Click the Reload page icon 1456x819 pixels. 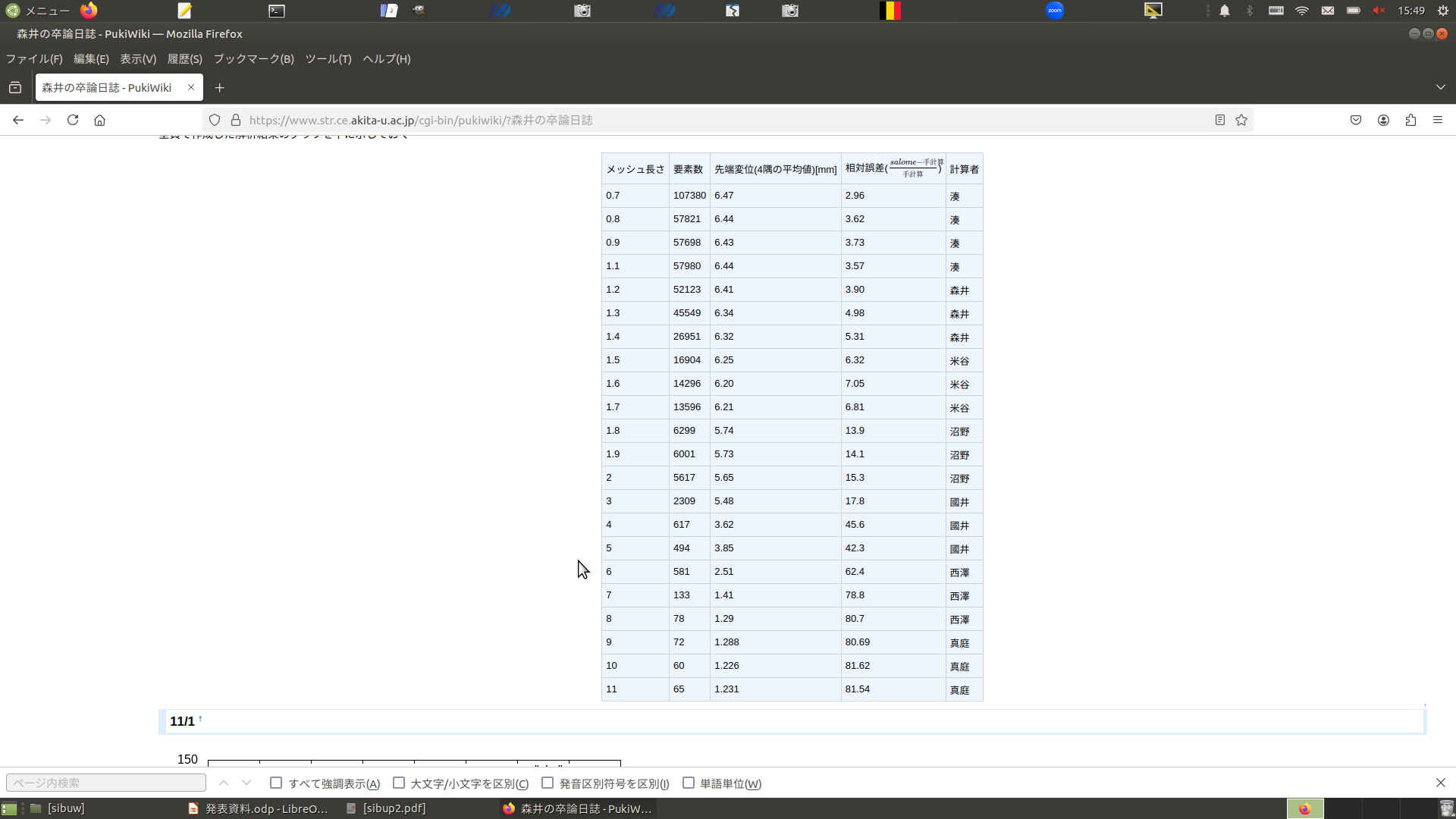click(x=73, y=120)
